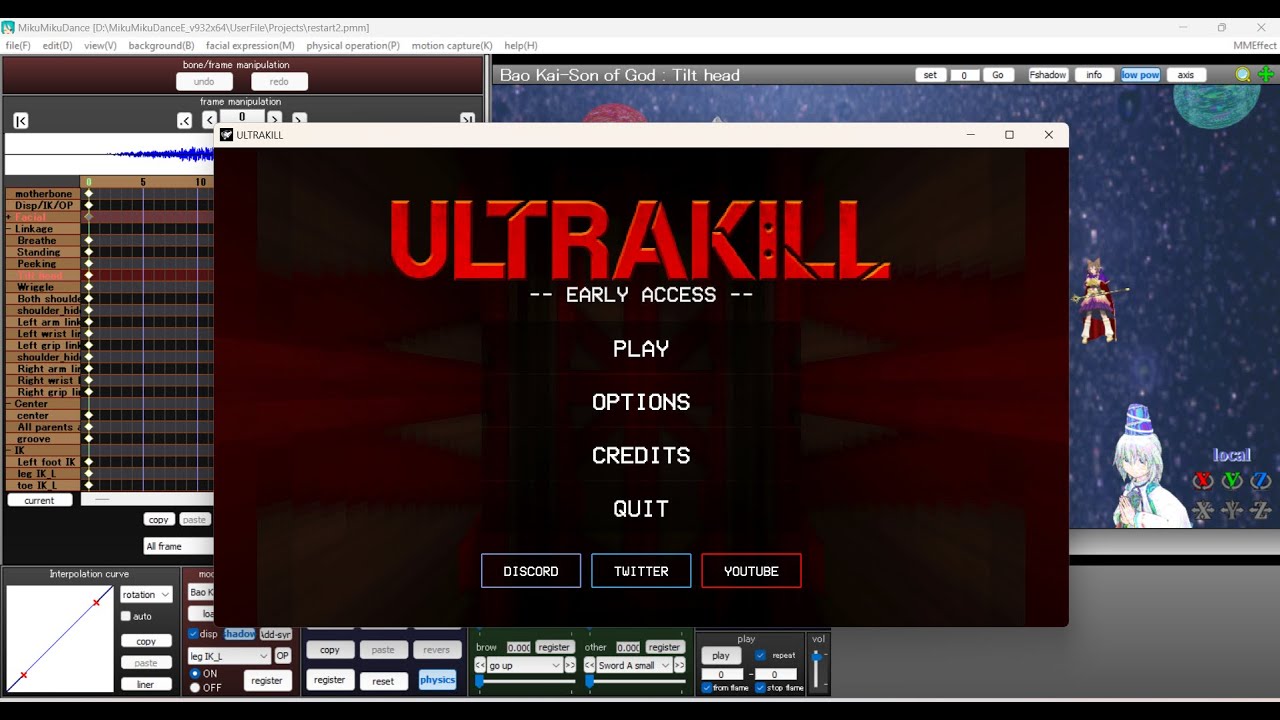Screen dimensions: 1280x720
Task: Go to next other morph with '>>'
Action: [680, 665]
